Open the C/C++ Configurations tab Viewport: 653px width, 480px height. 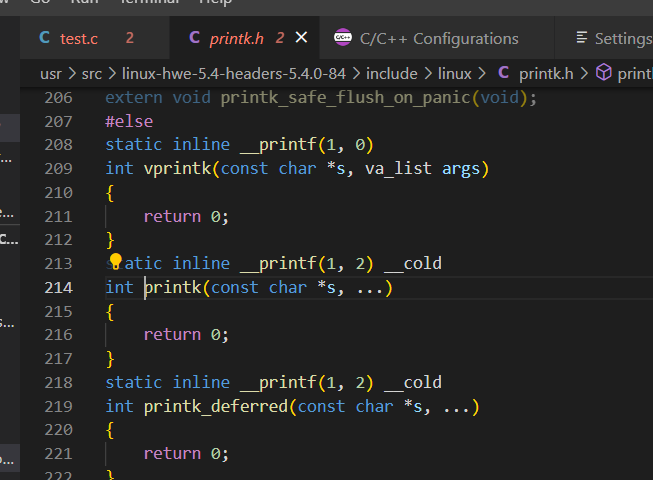pos(439,38)
